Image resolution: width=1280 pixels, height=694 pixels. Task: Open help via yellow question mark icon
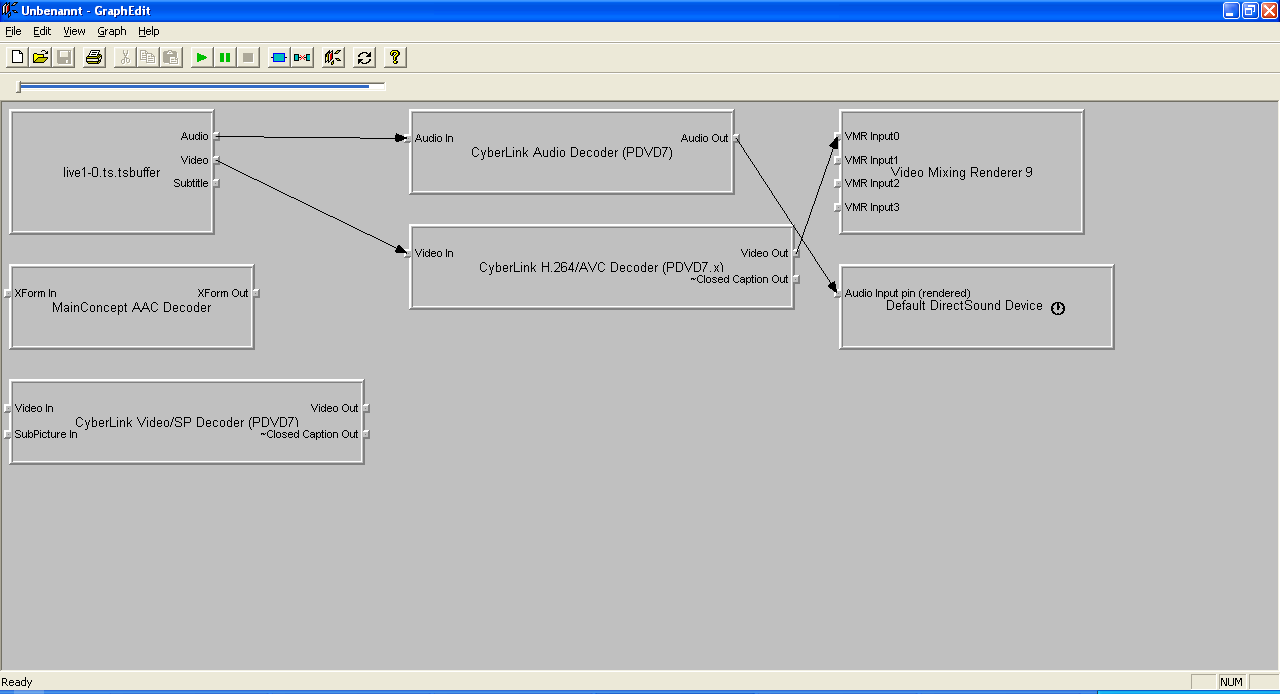click(395, 57)
